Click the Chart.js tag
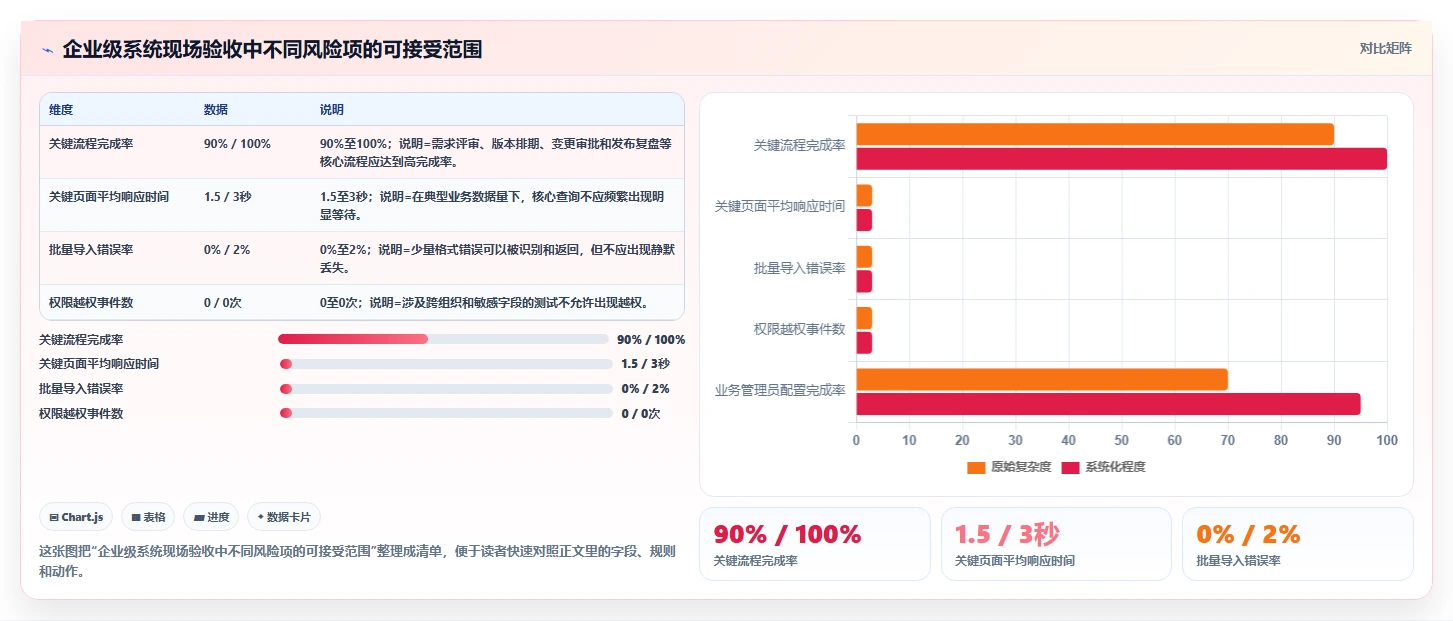Screen dimensions: 1453x621 pyautogui.click(x=76, y=517)
